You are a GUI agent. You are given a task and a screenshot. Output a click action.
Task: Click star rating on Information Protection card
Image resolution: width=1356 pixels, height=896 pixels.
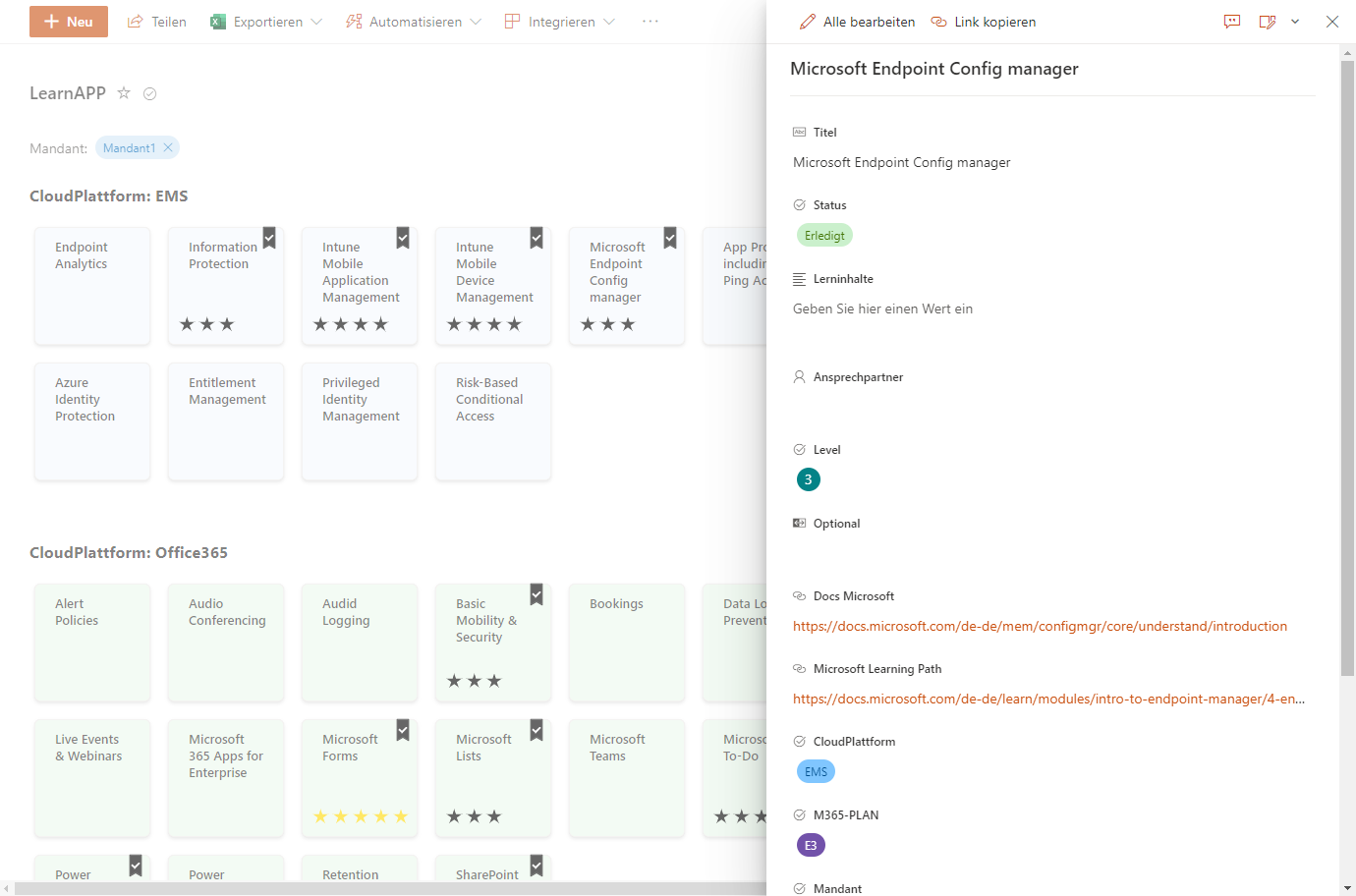click(207, 324)
